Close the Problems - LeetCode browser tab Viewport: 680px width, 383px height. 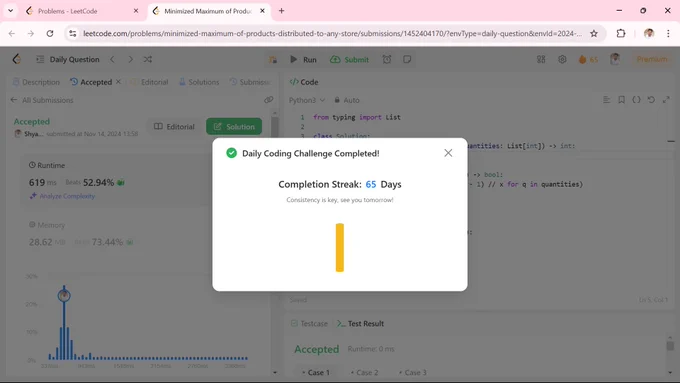(136, 11)
